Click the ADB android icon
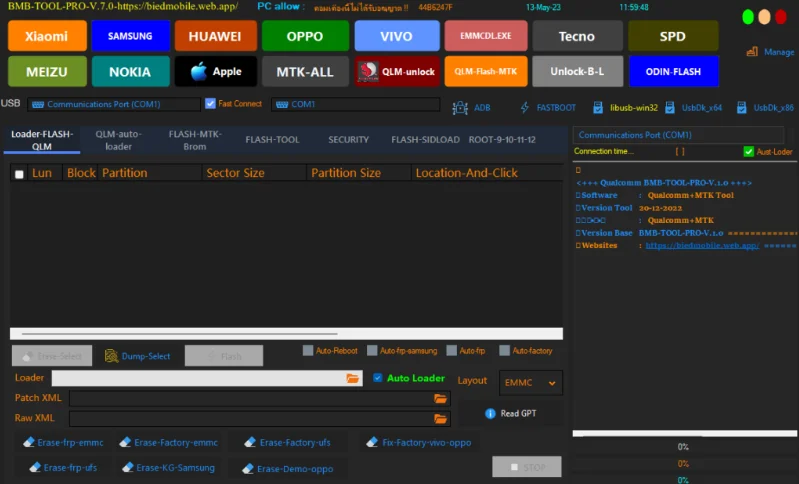This screenshot has width=799, height=484. pyautogui.click(x=460, y=107)
